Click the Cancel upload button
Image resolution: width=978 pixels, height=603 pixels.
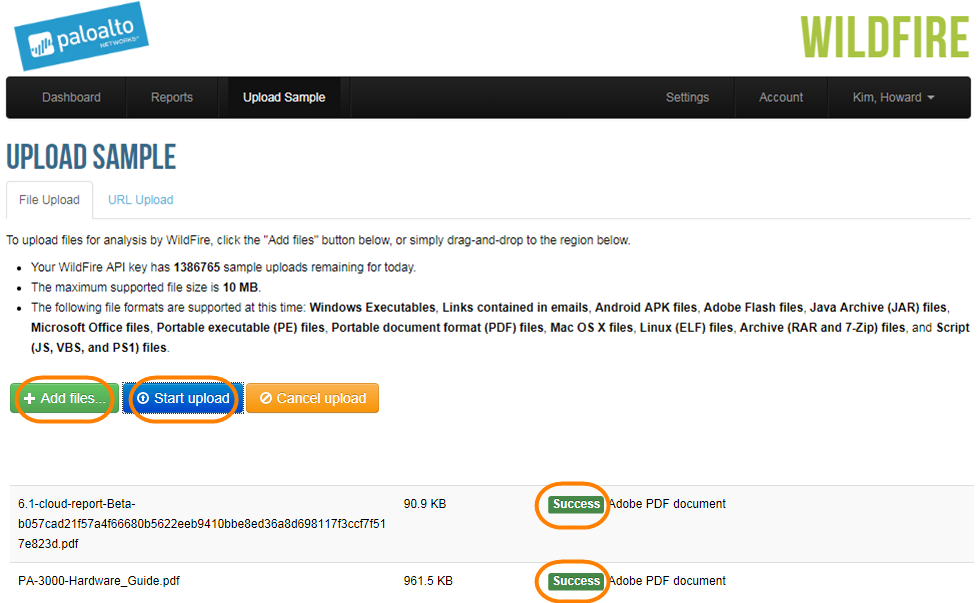312,398
